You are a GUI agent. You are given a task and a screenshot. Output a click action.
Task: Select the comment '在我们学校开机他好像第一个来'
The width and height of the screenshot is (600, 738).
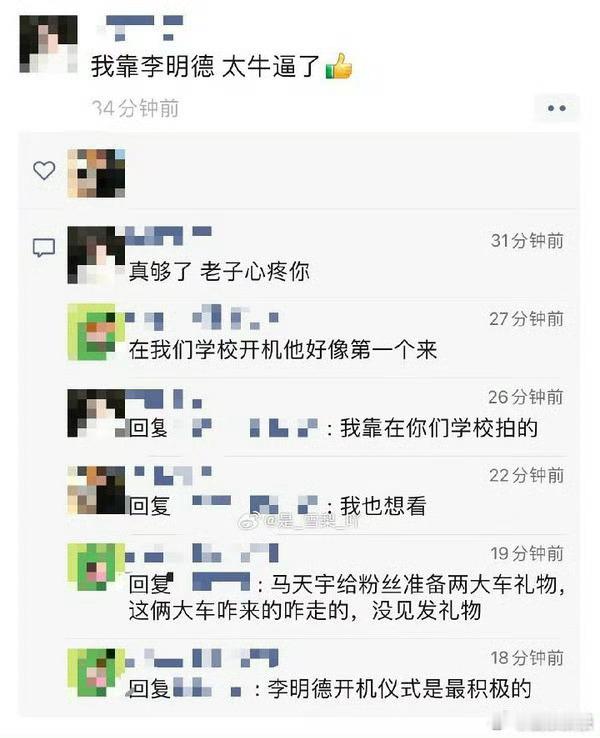(x=283, y=350)
